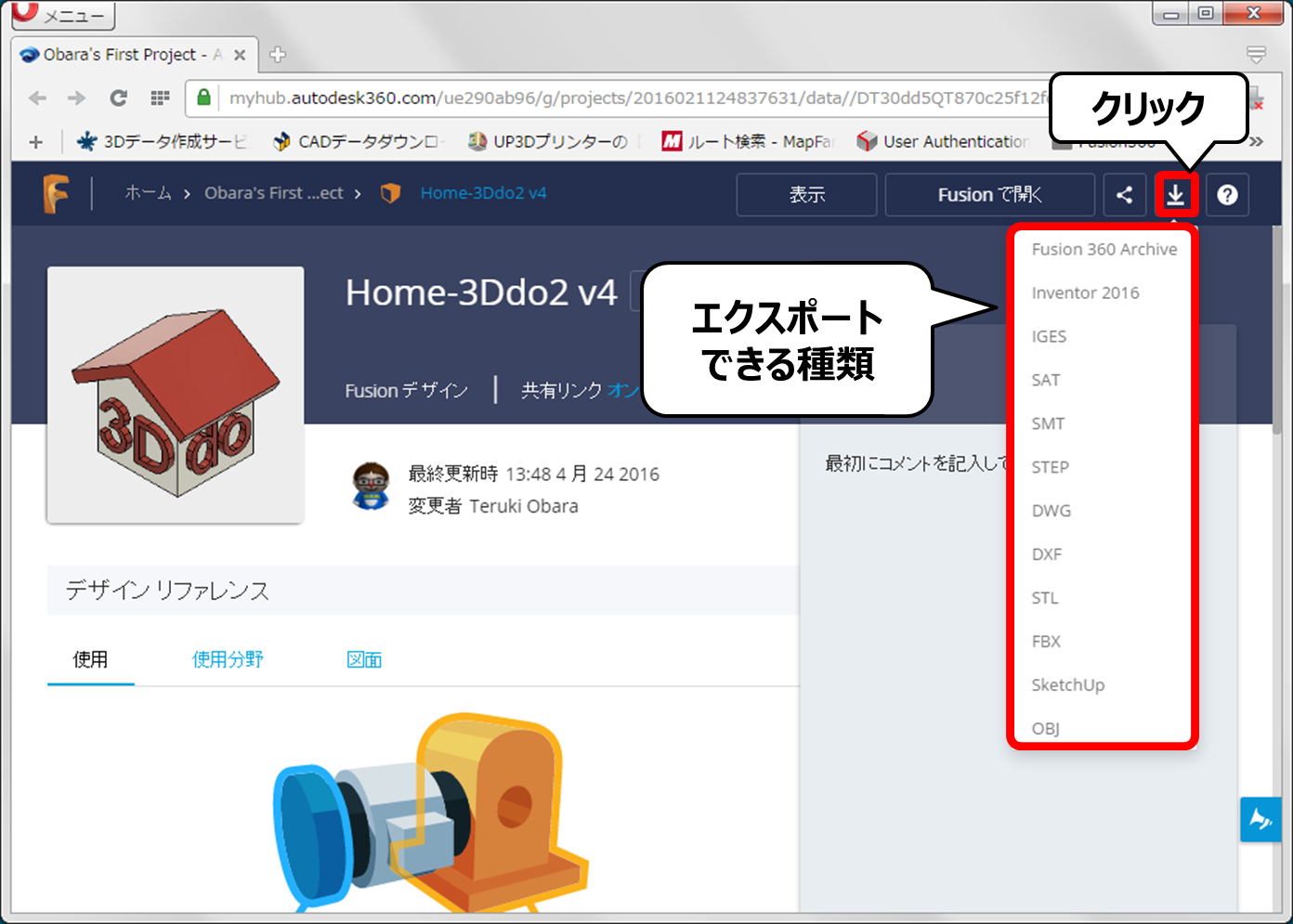This screenshot has height=924, width=1293.
Task: Click the download/export icon in header
Action: click(1175, 195)
